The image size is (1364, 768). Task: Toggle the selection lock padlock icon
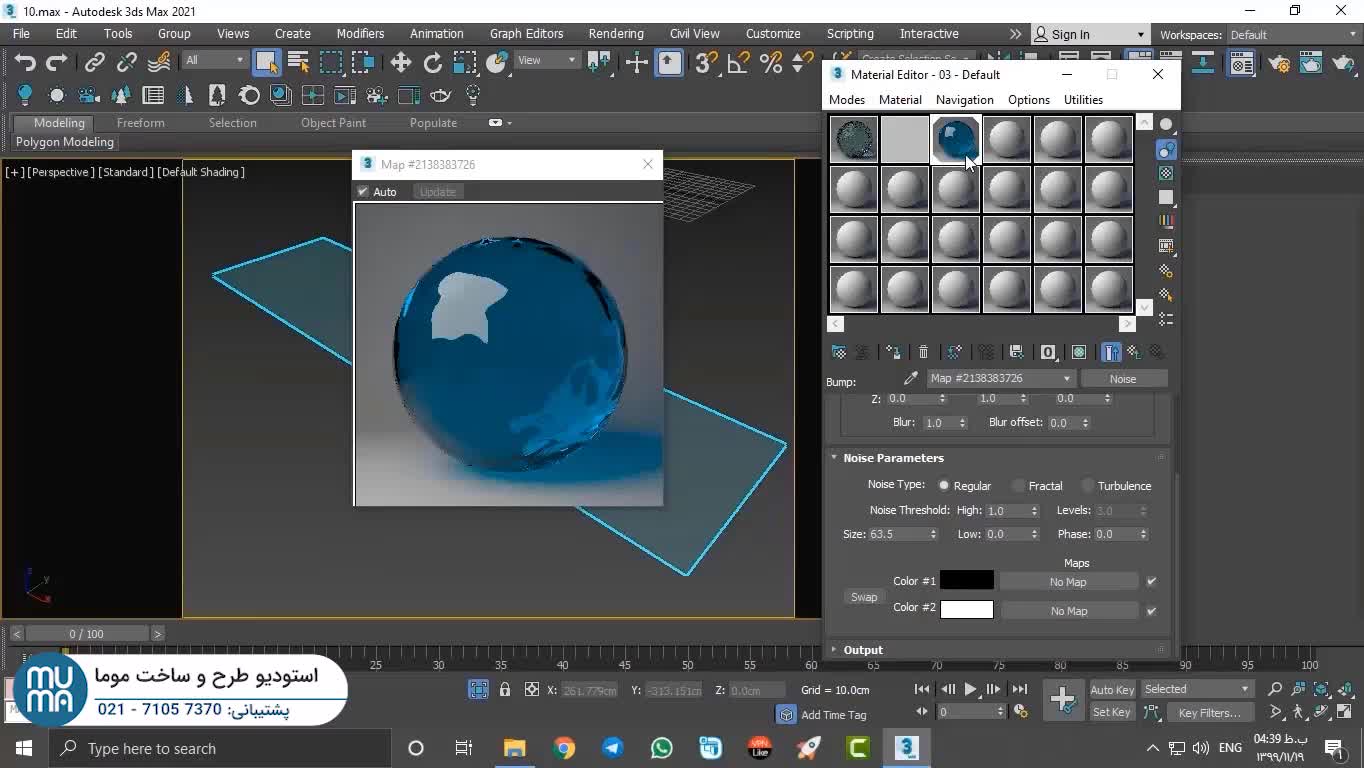[x=505, y=689]
